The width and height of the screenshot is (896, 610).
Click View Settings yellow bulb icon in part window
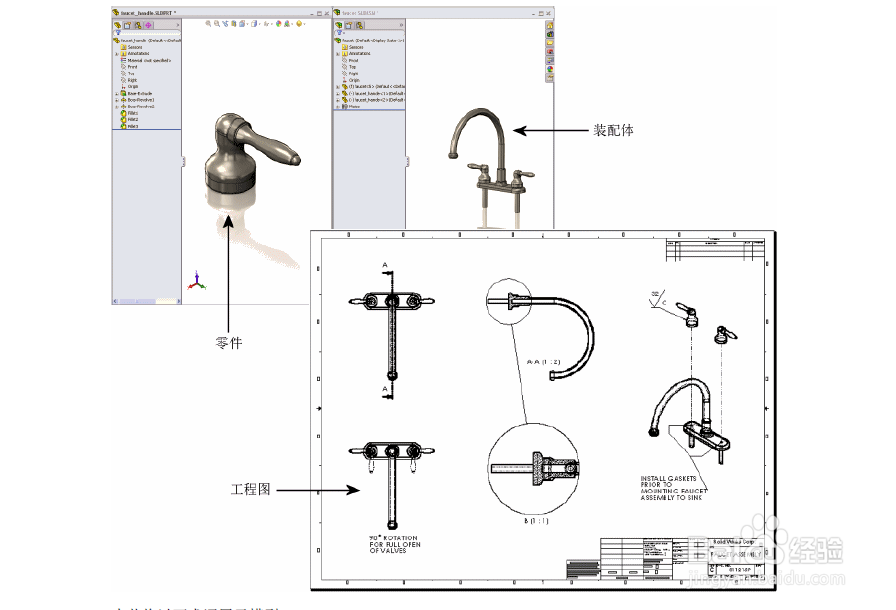coord(299,24)
